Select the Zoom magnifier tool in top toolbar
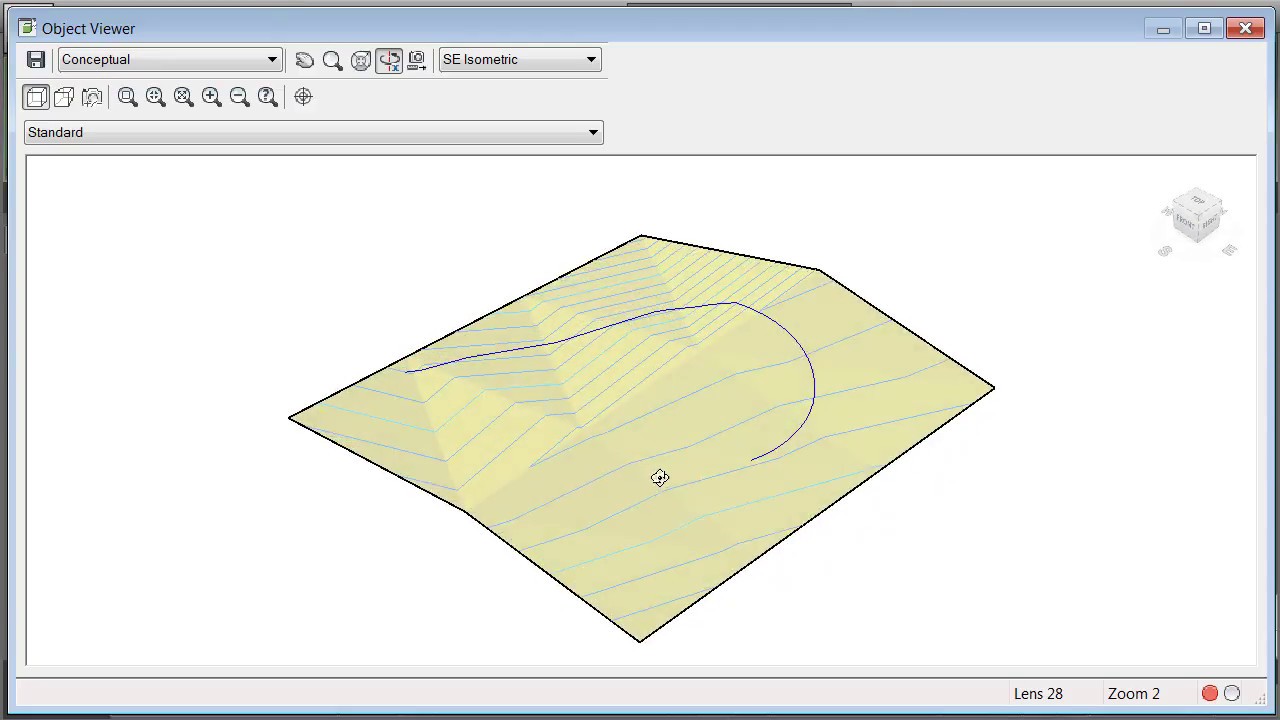The height and width of the screenshot is (720, 1280). click(x=333, y=60)
